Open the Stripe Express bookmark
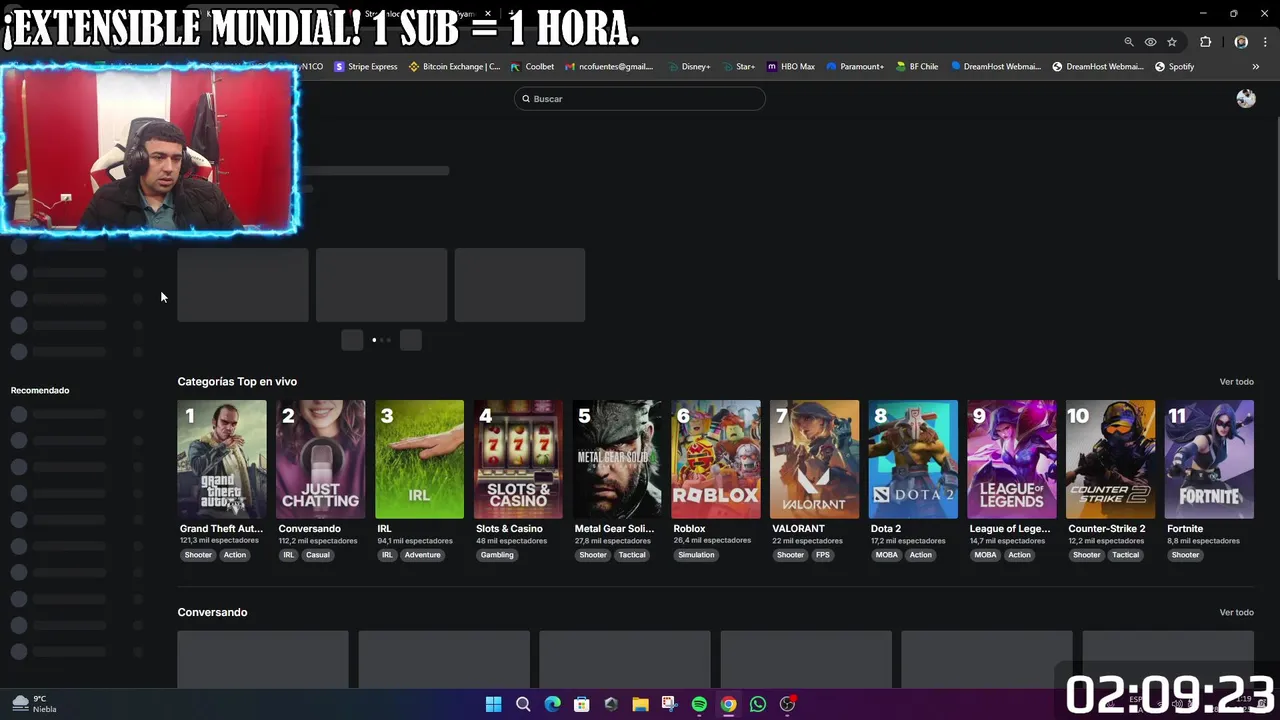Image resolution: width=1280 pixels, height=720 pixels. click(366, 66)
